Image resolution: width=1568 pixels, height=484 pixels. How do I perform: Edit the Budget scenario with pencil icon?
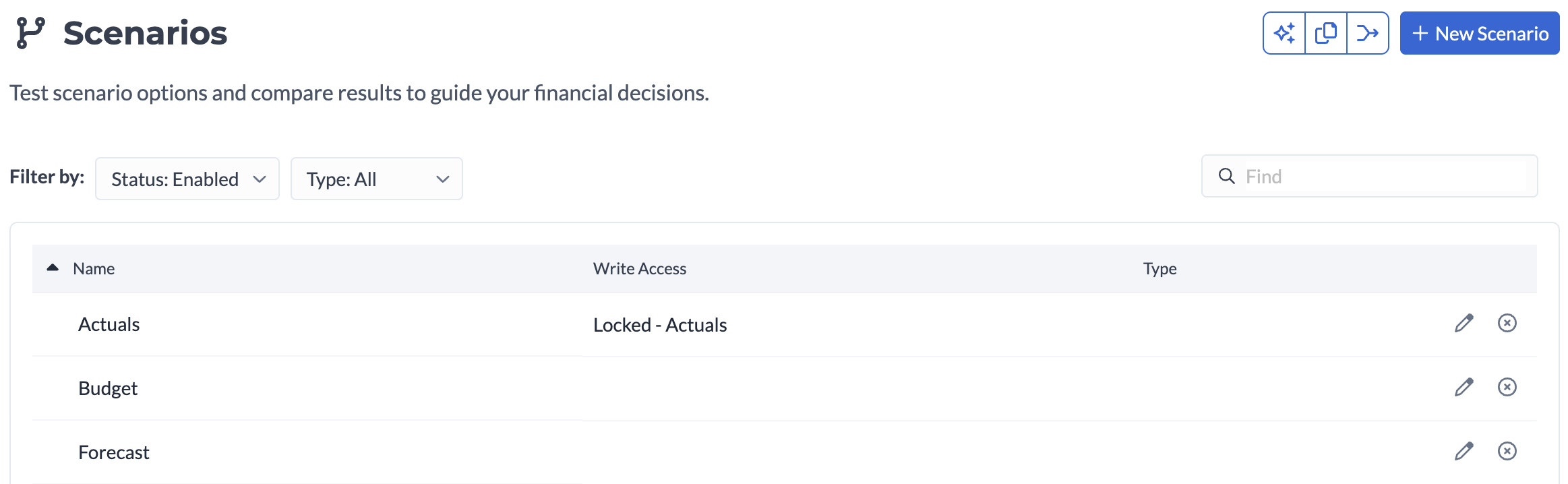click(x=1464, y=388)
